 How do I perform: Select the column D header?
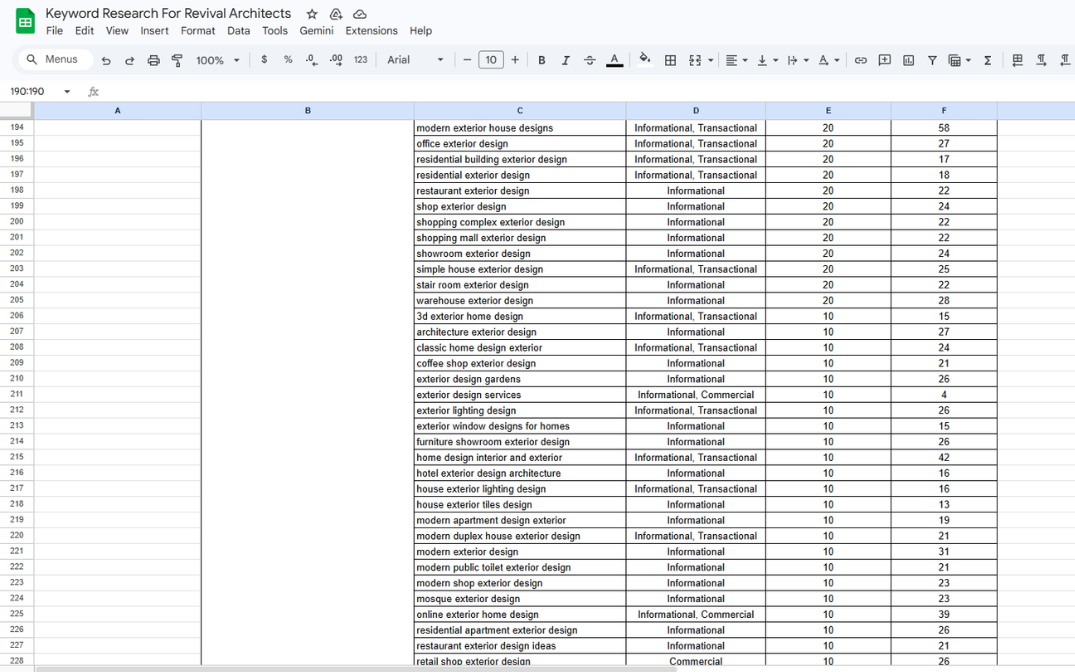click(x=695, y=111)
